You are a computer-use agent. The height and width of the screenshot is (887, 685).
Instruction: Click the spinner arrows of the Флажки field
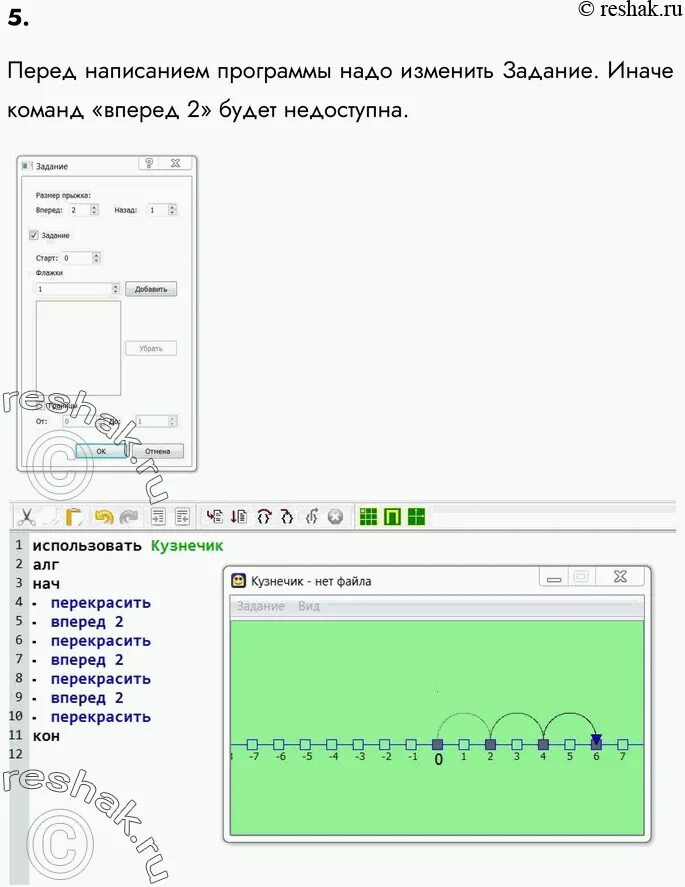click(x=115, y=289)
